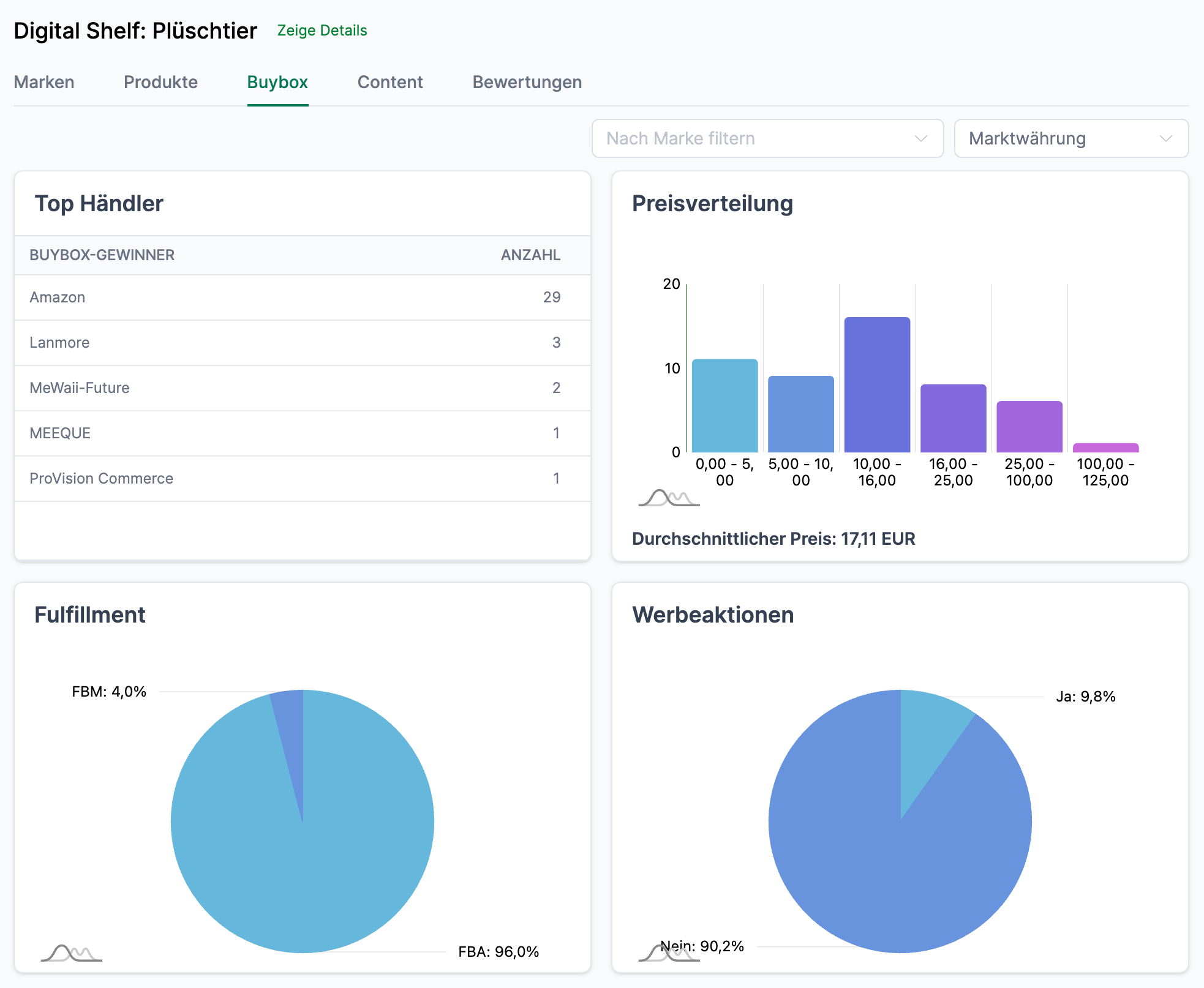Click the ANZAHL column header

click(x=530, y=255)
